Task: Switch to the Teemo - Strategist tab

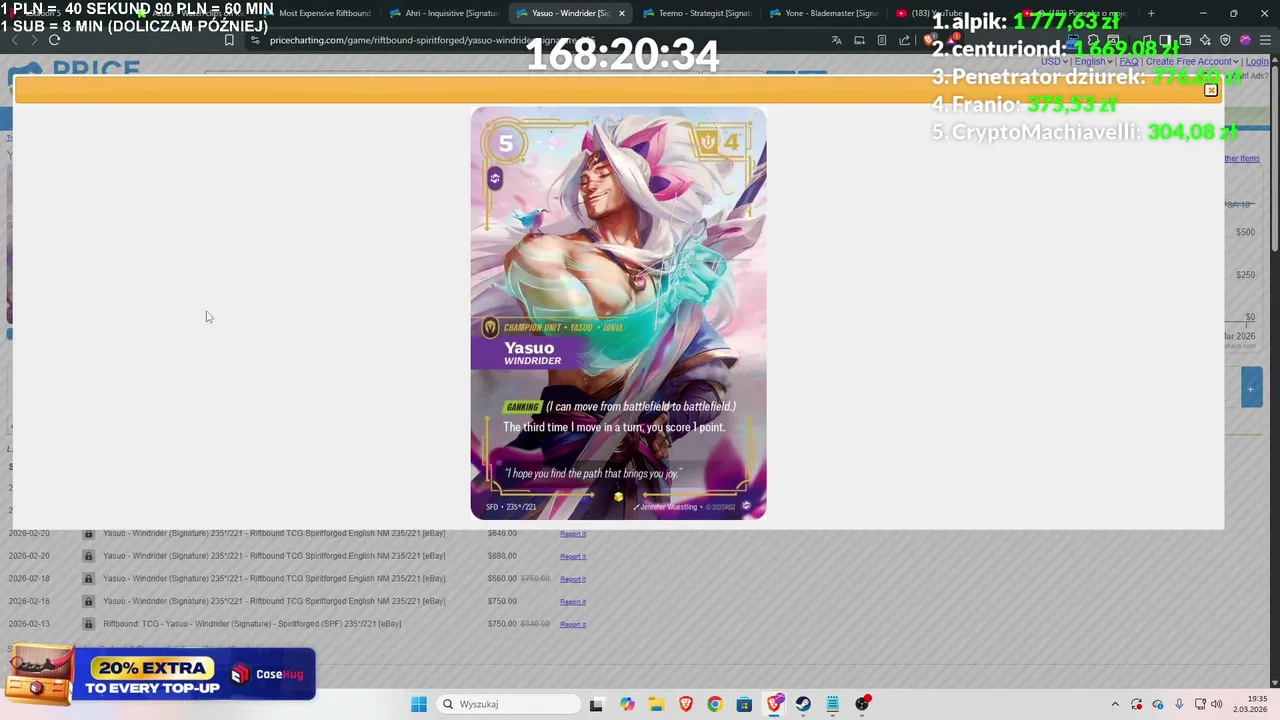Action: (697, 13)
